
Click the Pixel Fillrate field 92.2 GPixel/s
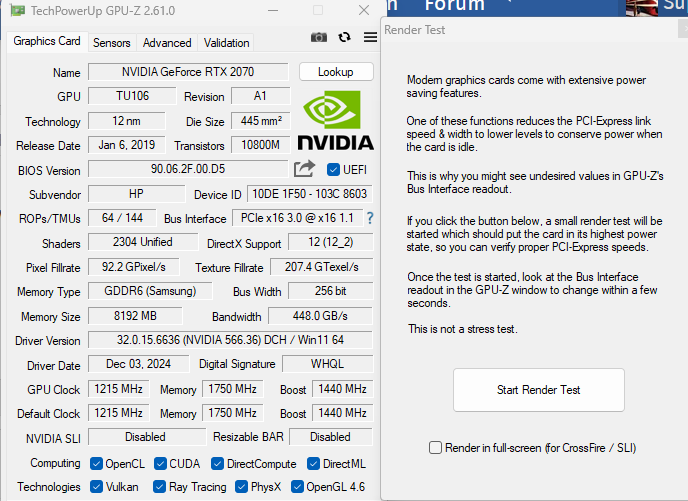click(x=134, y=267)
